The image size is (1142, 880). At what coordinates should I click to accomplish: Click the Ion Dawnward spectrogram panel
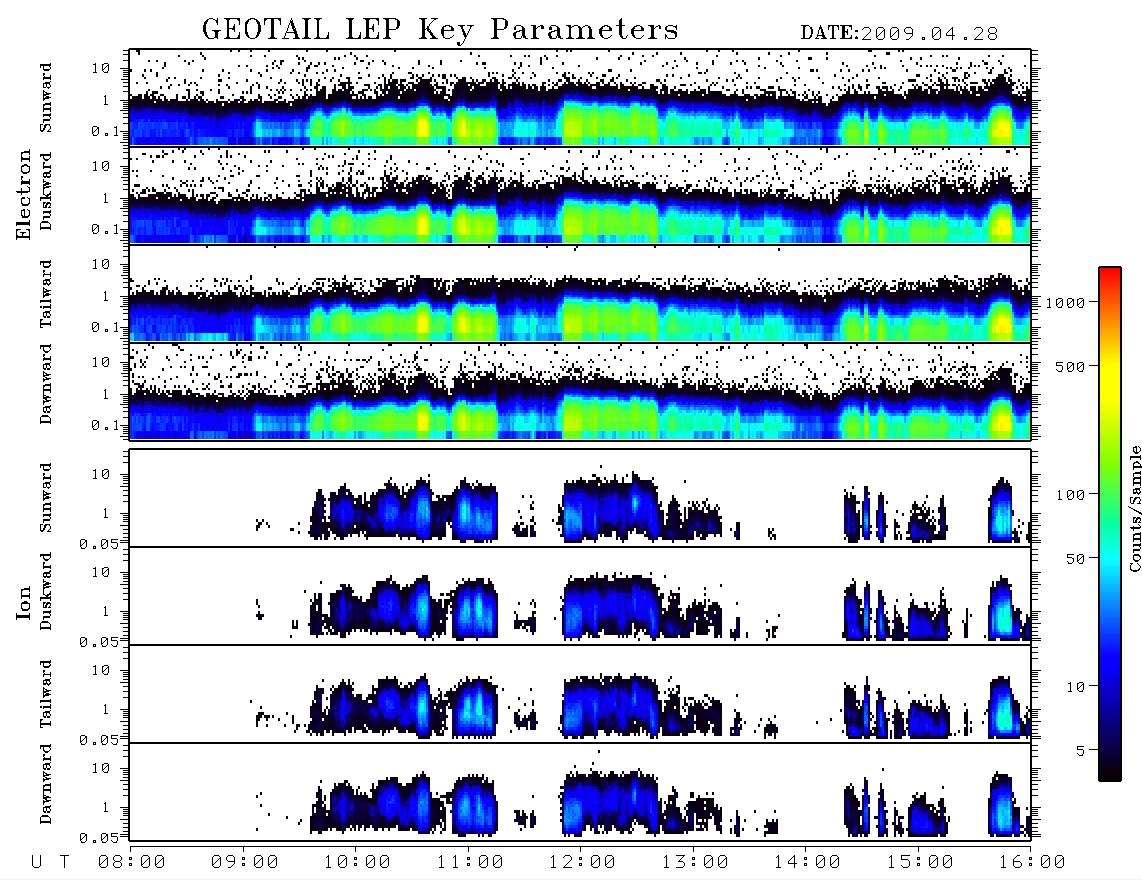pos(580,792)
